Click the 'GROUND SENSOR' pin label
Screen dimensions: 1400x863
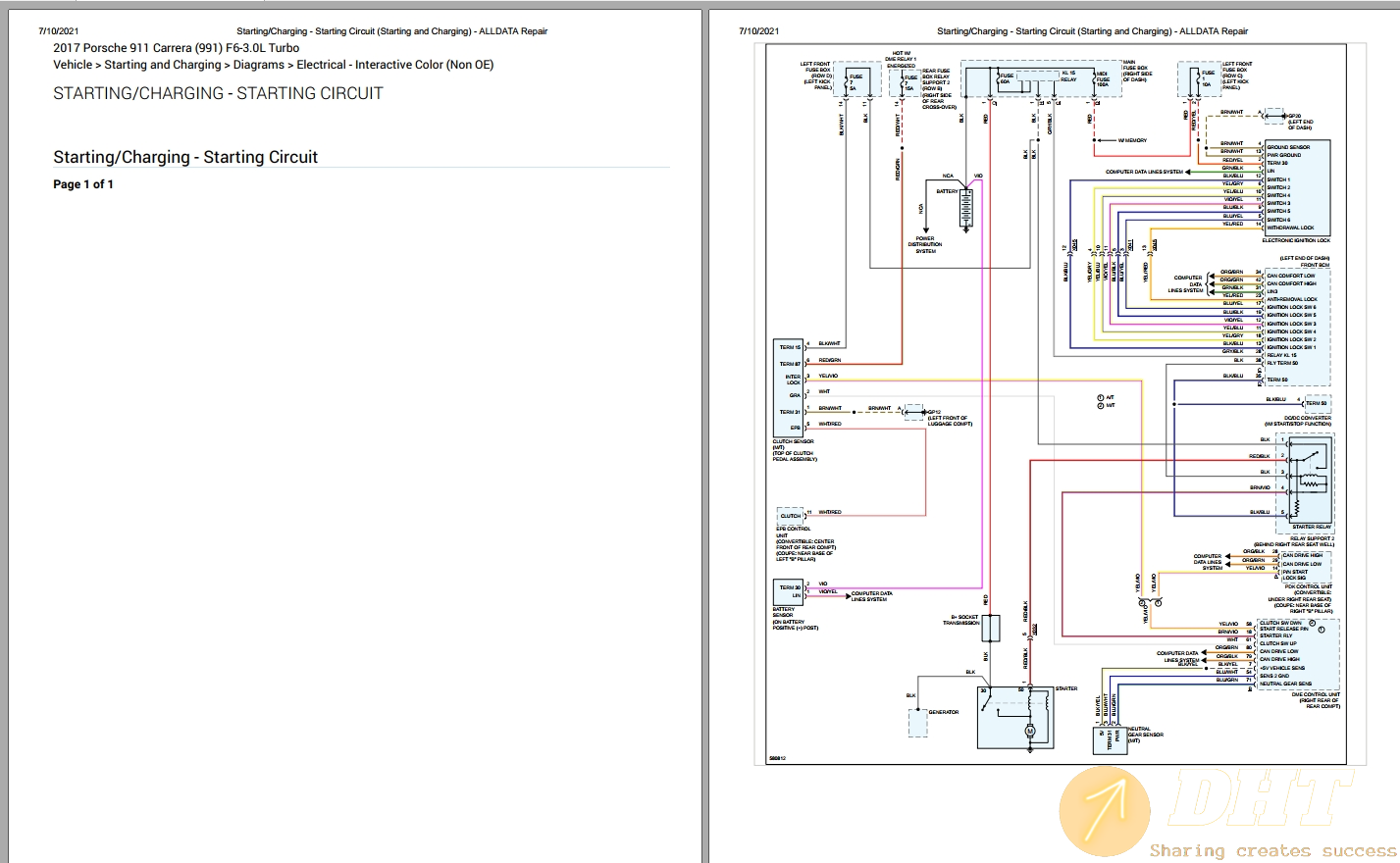(1288, 147)
